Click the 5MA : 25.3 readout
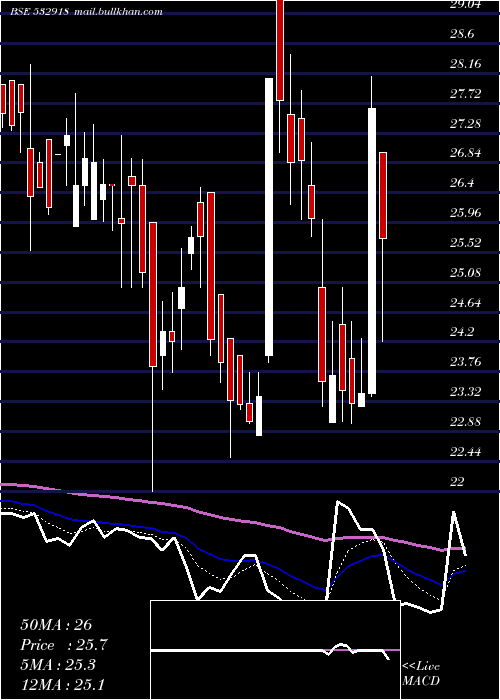The image size is (500, 700). (x=58, y=665)
